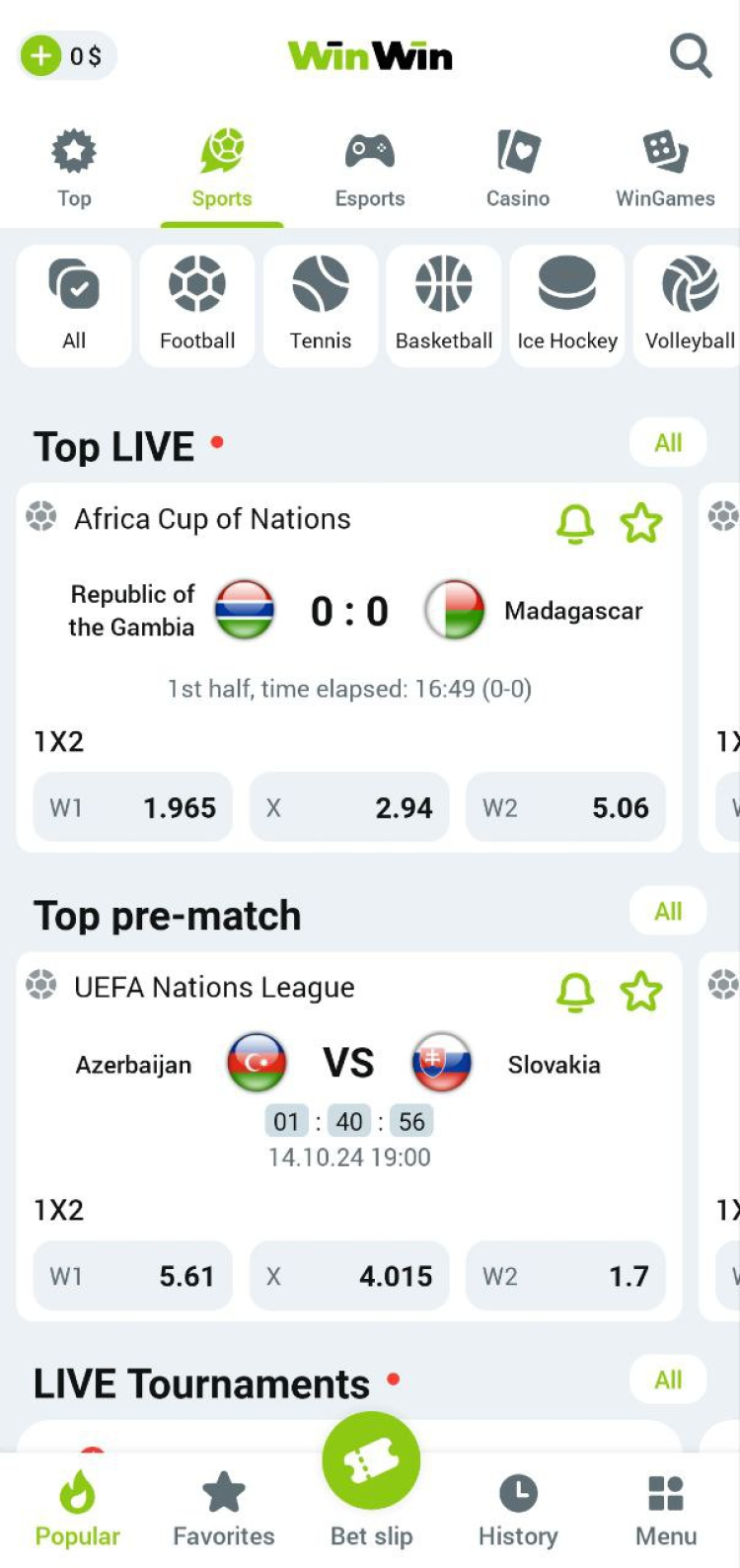
Task: Open the Bet slip ticket button
Action: point(371,1462)
